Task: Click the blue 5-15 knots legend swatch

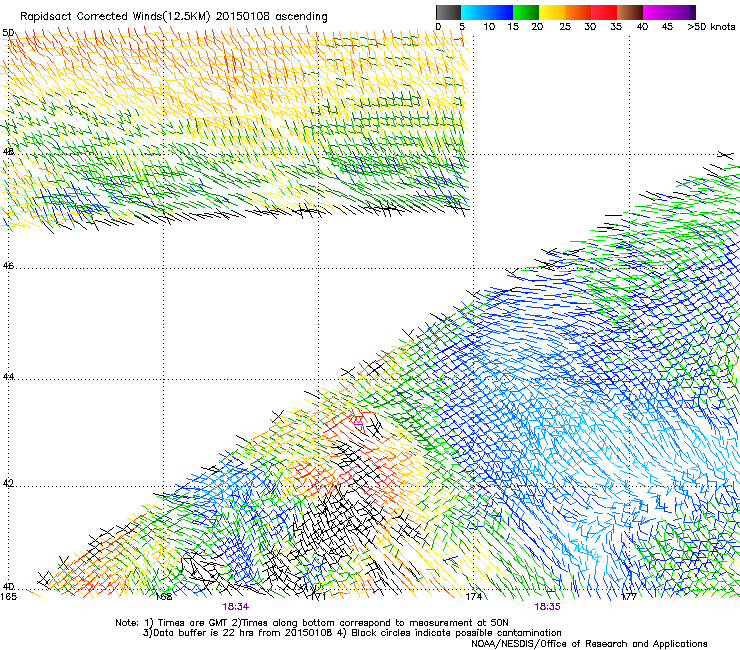Action: (x=487, y=12)
